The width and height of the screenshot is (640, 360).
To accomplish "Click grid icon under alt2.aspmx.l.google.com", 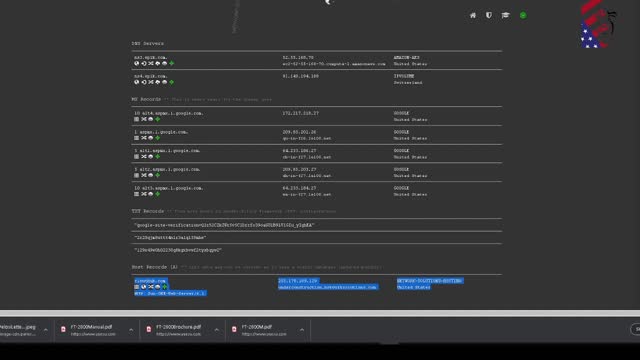I will pyautogui.click(x=137, y=175).
